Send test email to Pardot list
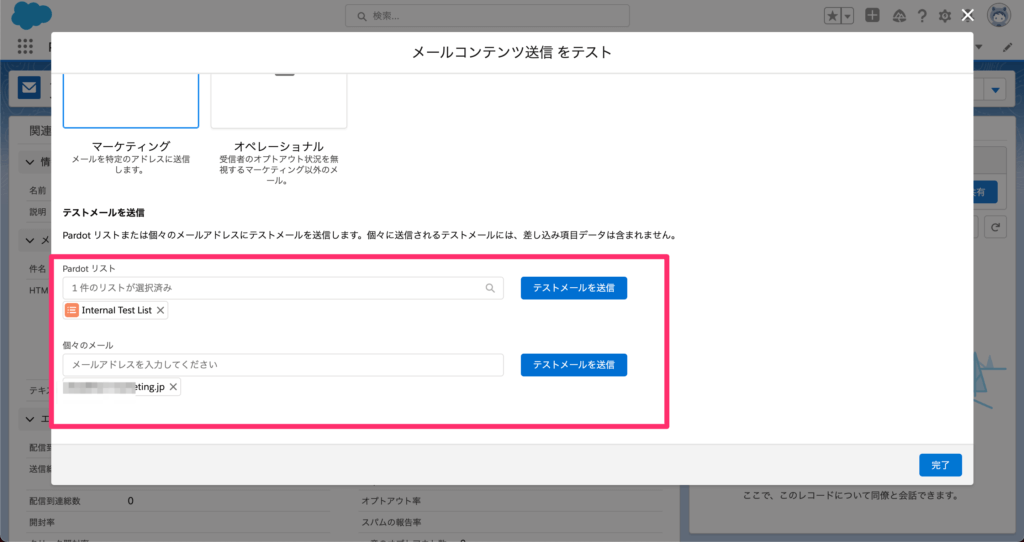1024x542 pixels. 573,288
